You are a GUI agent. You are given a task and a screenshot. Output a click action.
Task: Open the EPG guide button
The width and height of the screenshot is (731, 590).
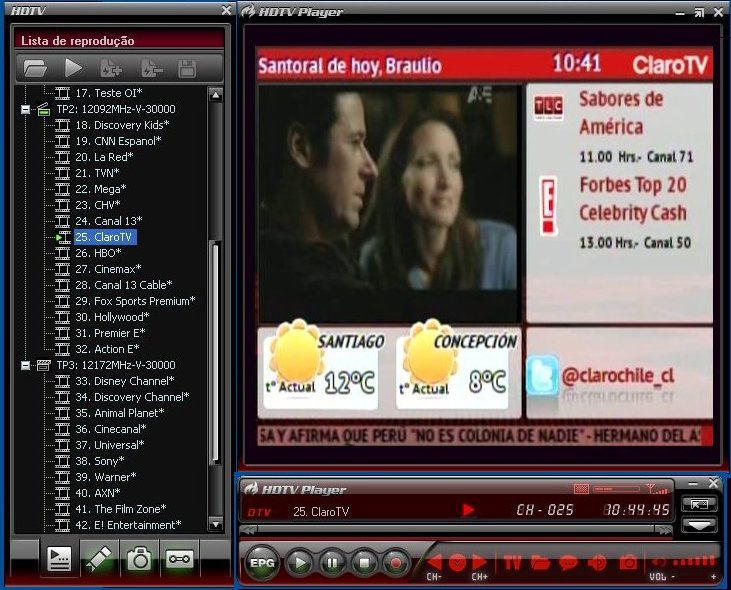pos(262,563)
